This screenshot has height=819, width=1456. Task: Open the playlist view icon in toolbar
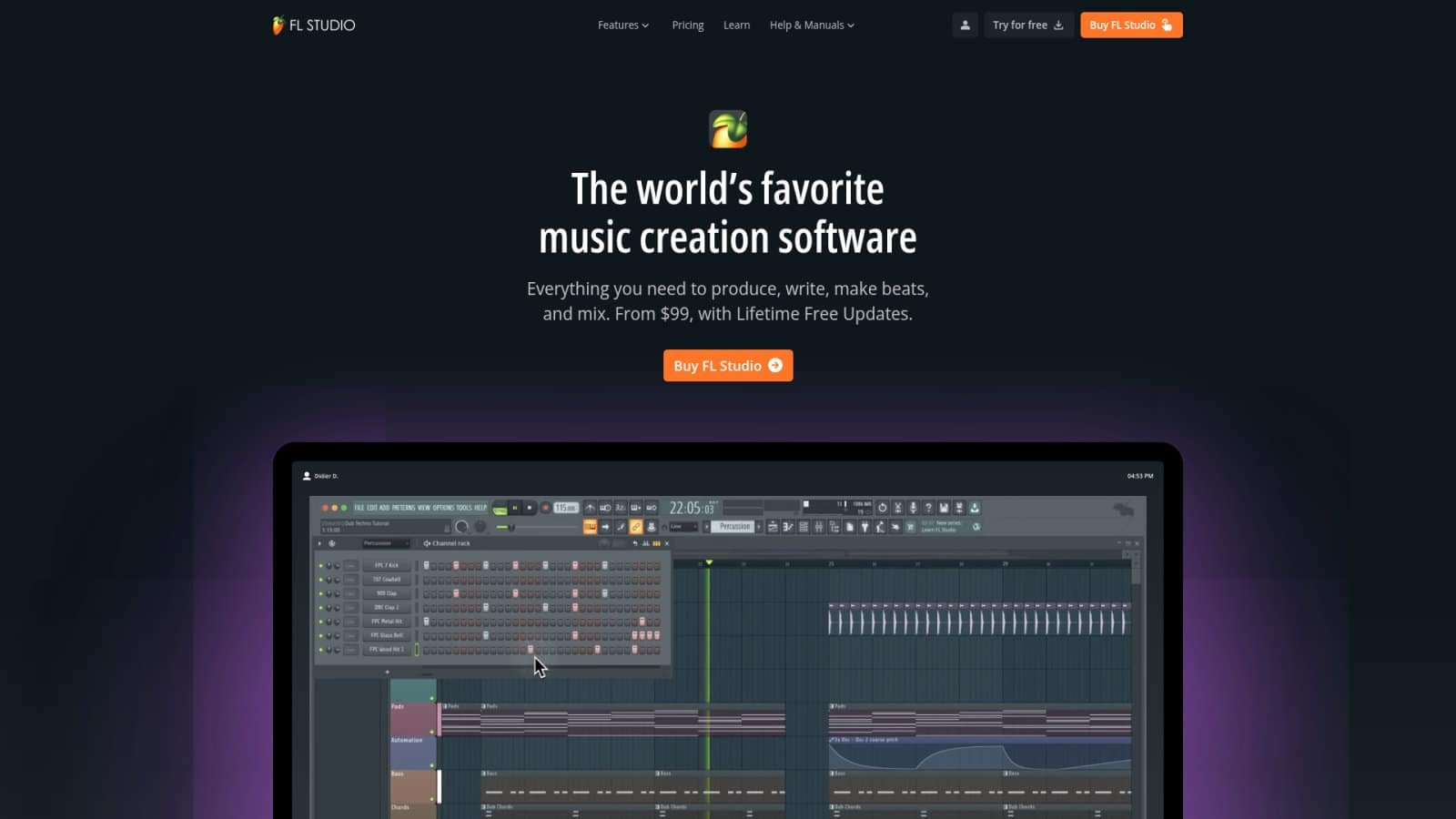pyautogui.click(x=773, y=527)
